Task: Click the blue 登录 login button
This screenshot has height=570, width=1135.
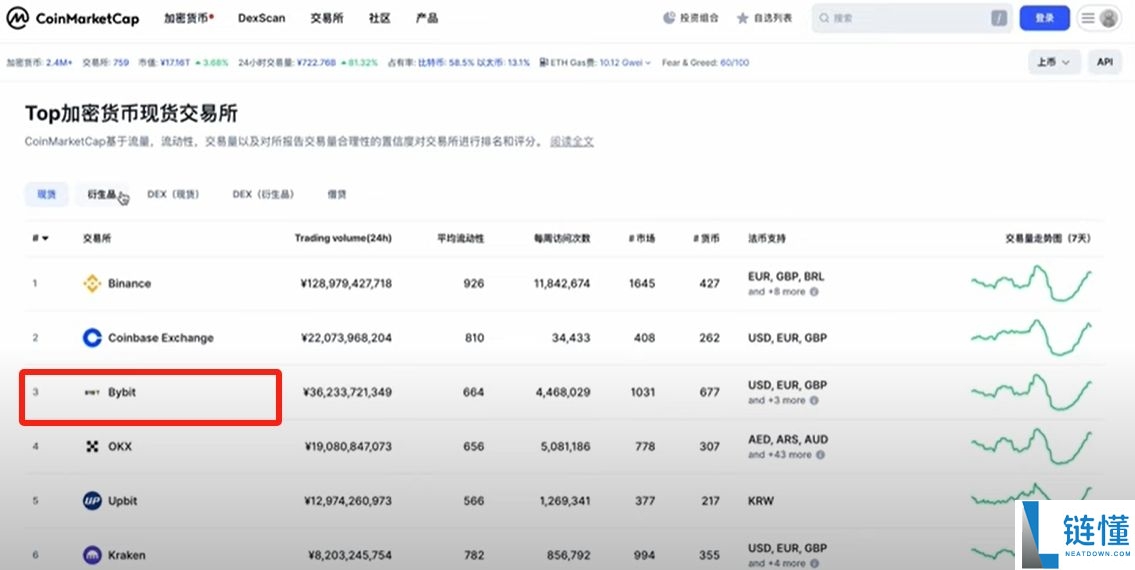Action: tap(1045, 18)
